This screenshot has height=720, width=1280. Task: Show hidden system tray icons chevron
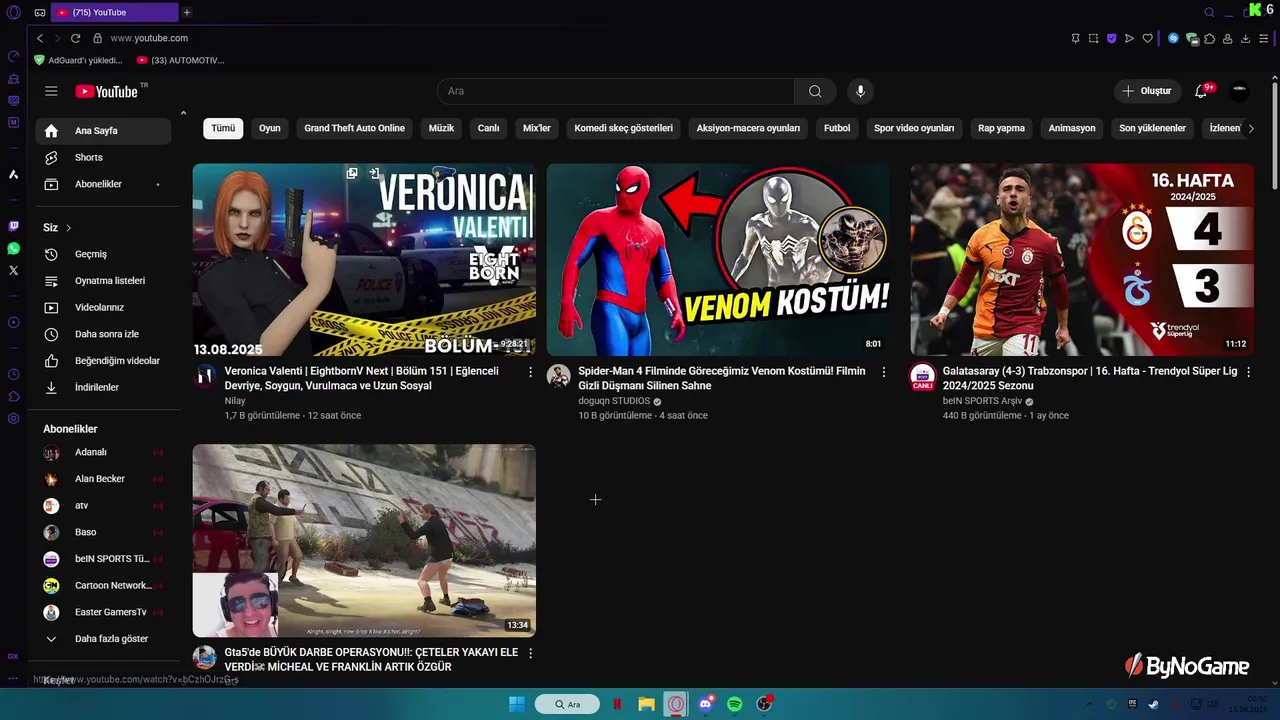click(x=1088, y=704)
